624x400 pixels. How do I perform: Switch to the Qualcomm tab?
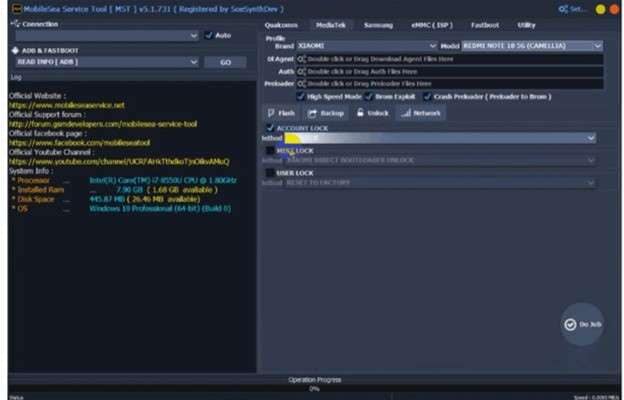coord(281,25)
